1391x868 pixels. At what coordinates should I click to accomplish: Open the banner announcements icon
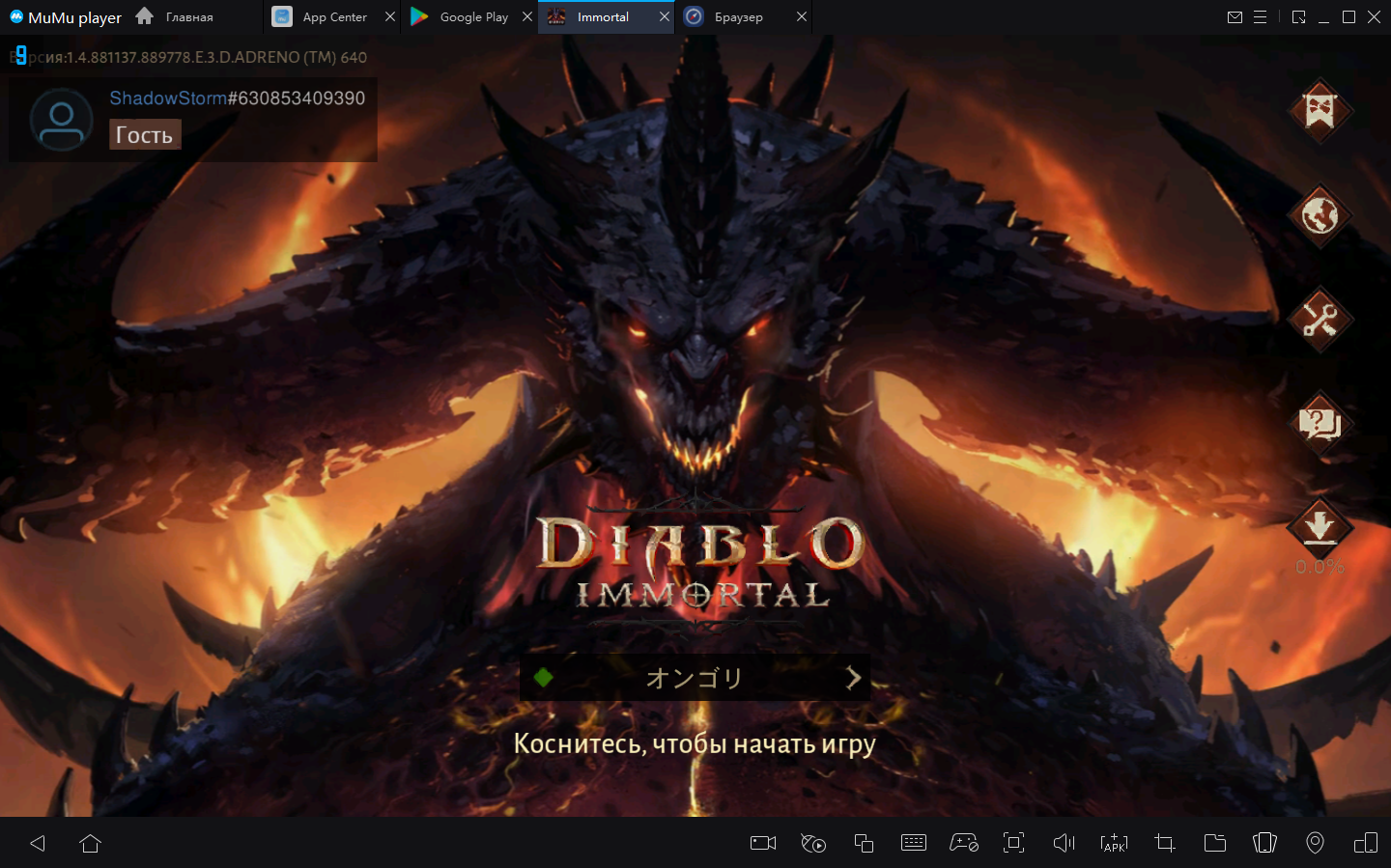[1320, 110]
